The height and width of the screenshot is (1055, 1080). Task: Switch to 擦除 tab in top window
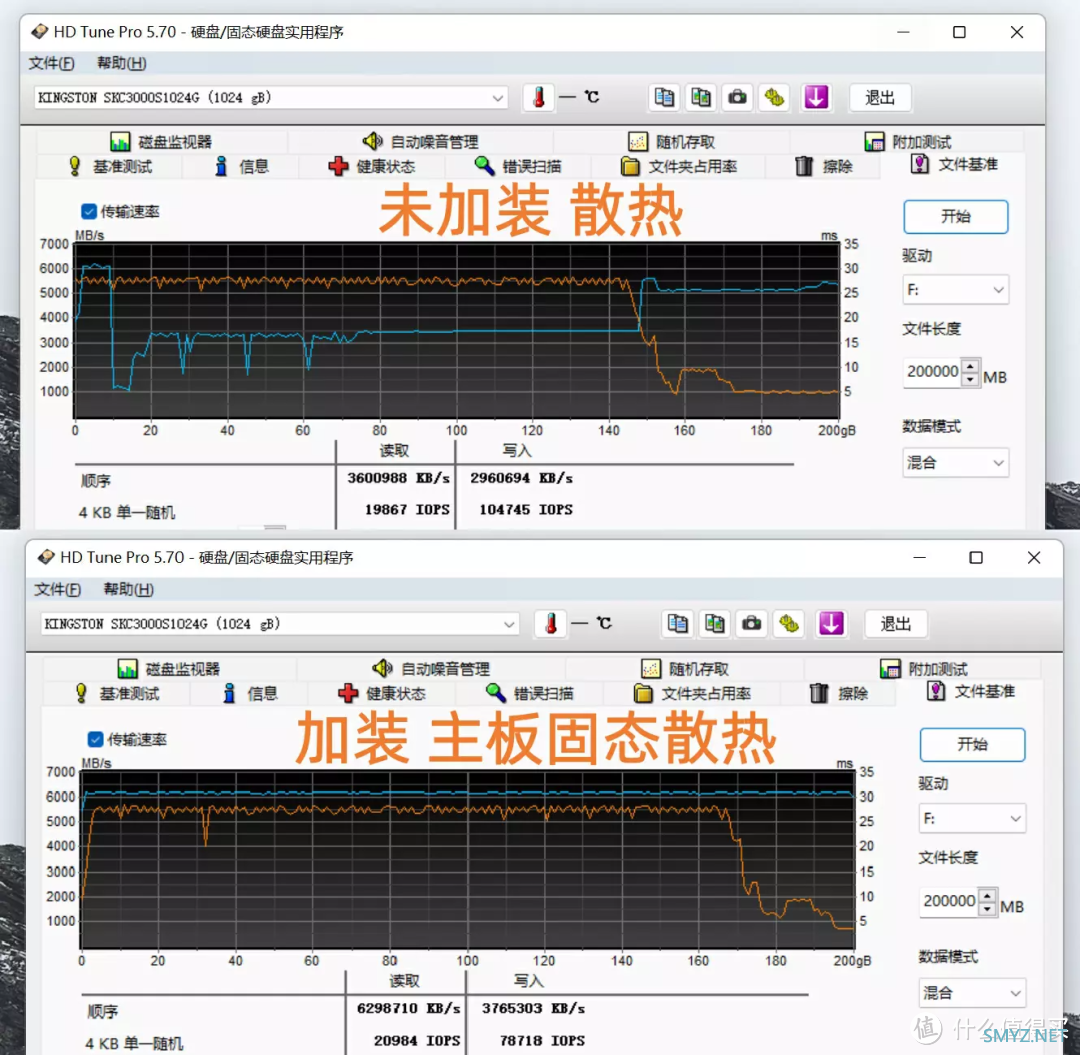pyautogui.click(x=824, y=167)
